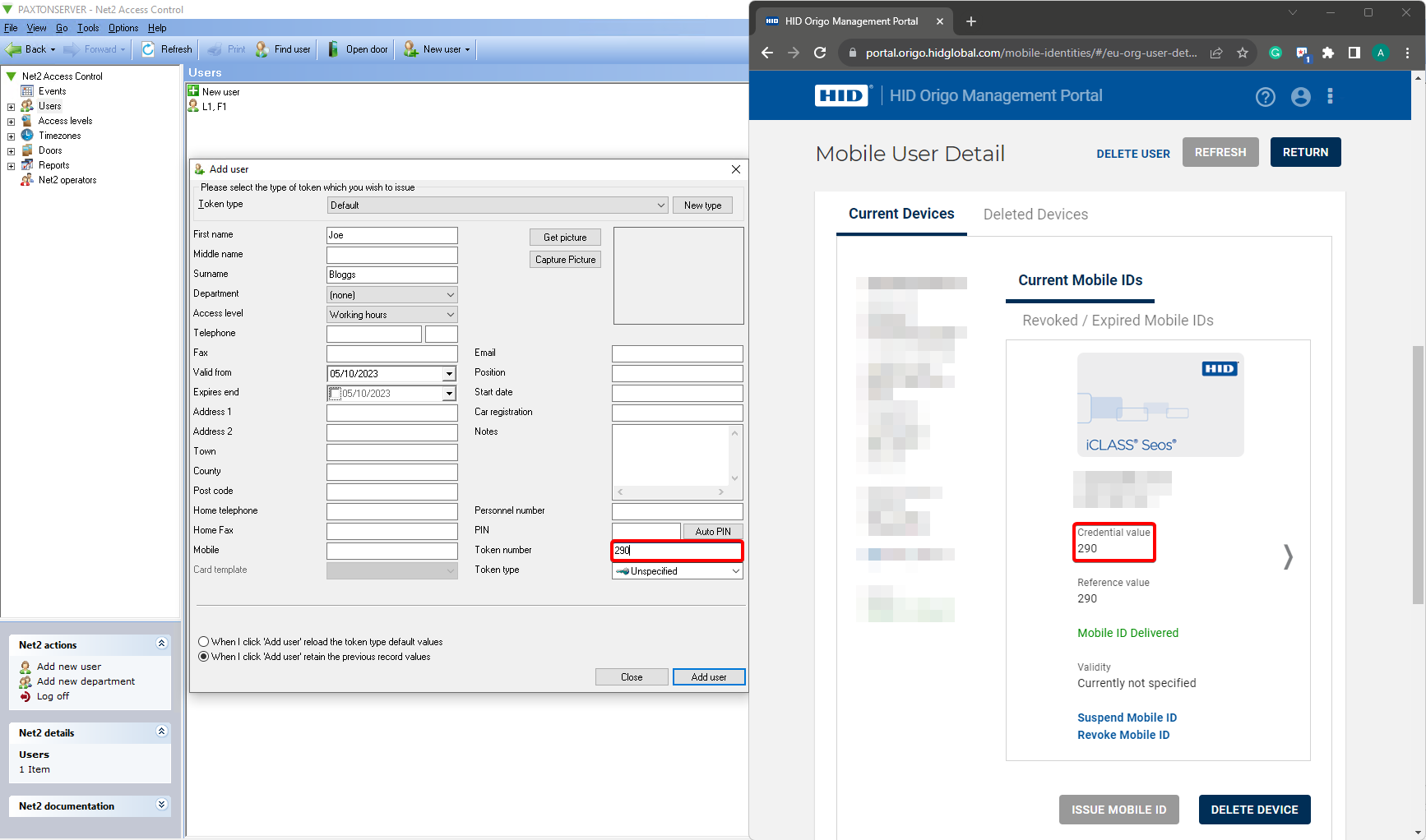Open a new Chrome tab

(x=971, y=21)
